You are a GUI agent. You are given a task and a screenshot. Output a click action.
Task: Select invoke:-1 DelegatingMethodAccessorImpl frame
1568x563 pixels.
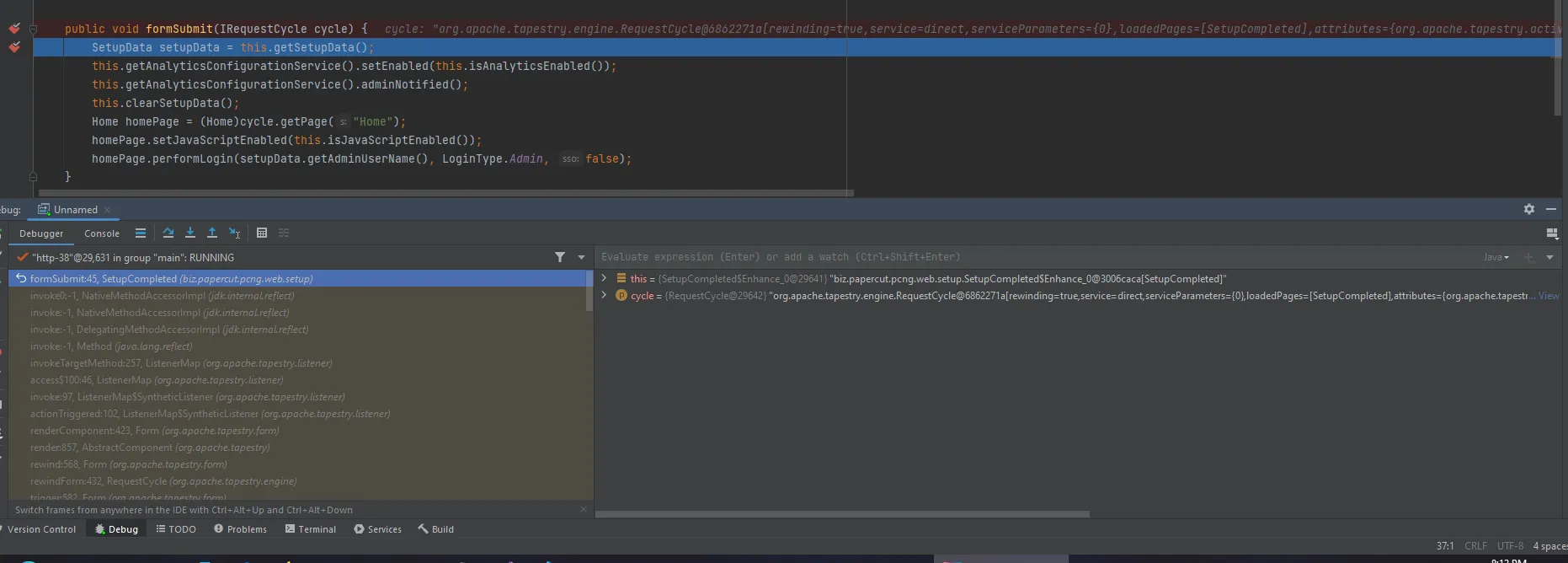click(297, 330)
